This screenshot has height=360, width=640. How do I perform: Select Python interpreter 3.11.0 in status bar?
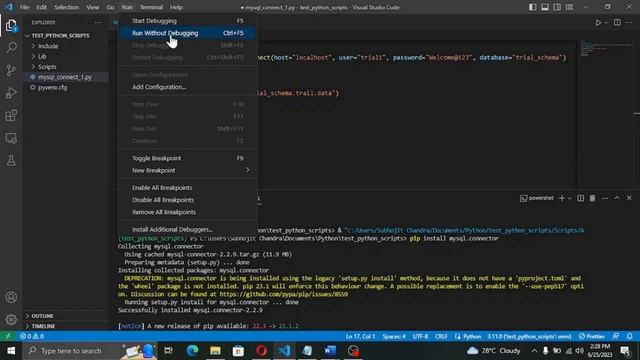[x=529, y=336]
